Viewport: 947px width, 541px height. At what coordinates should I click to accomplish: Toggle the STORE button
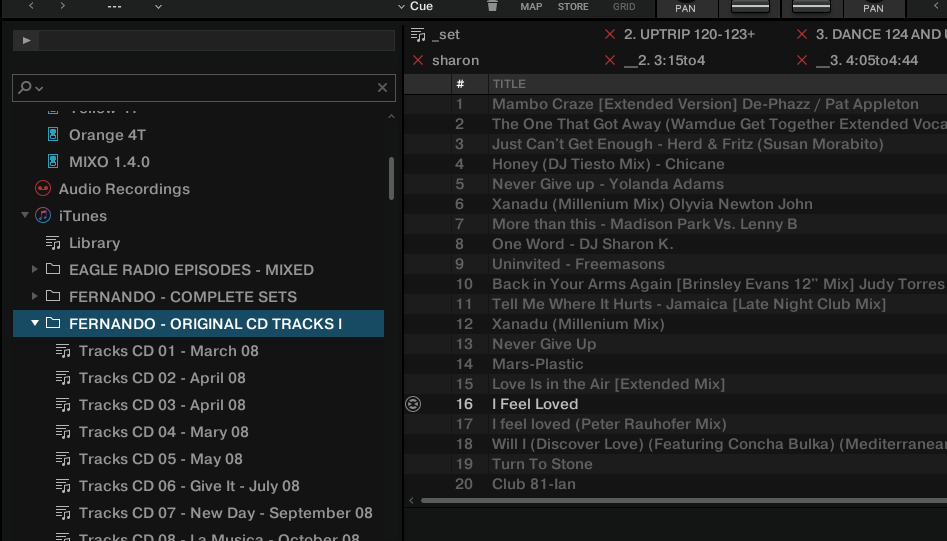pos(573,7)
